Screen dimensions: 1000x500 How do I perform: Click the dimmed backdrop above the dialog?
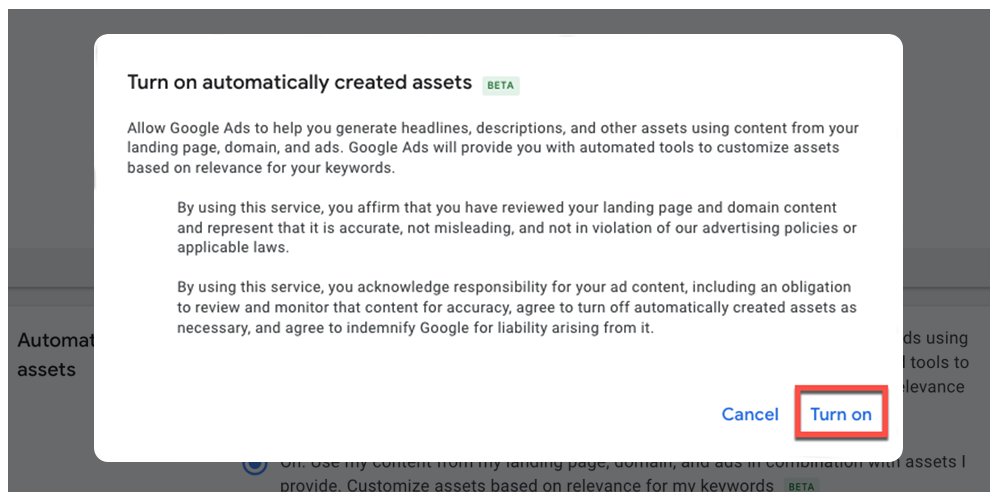click(x=500, y=20)
